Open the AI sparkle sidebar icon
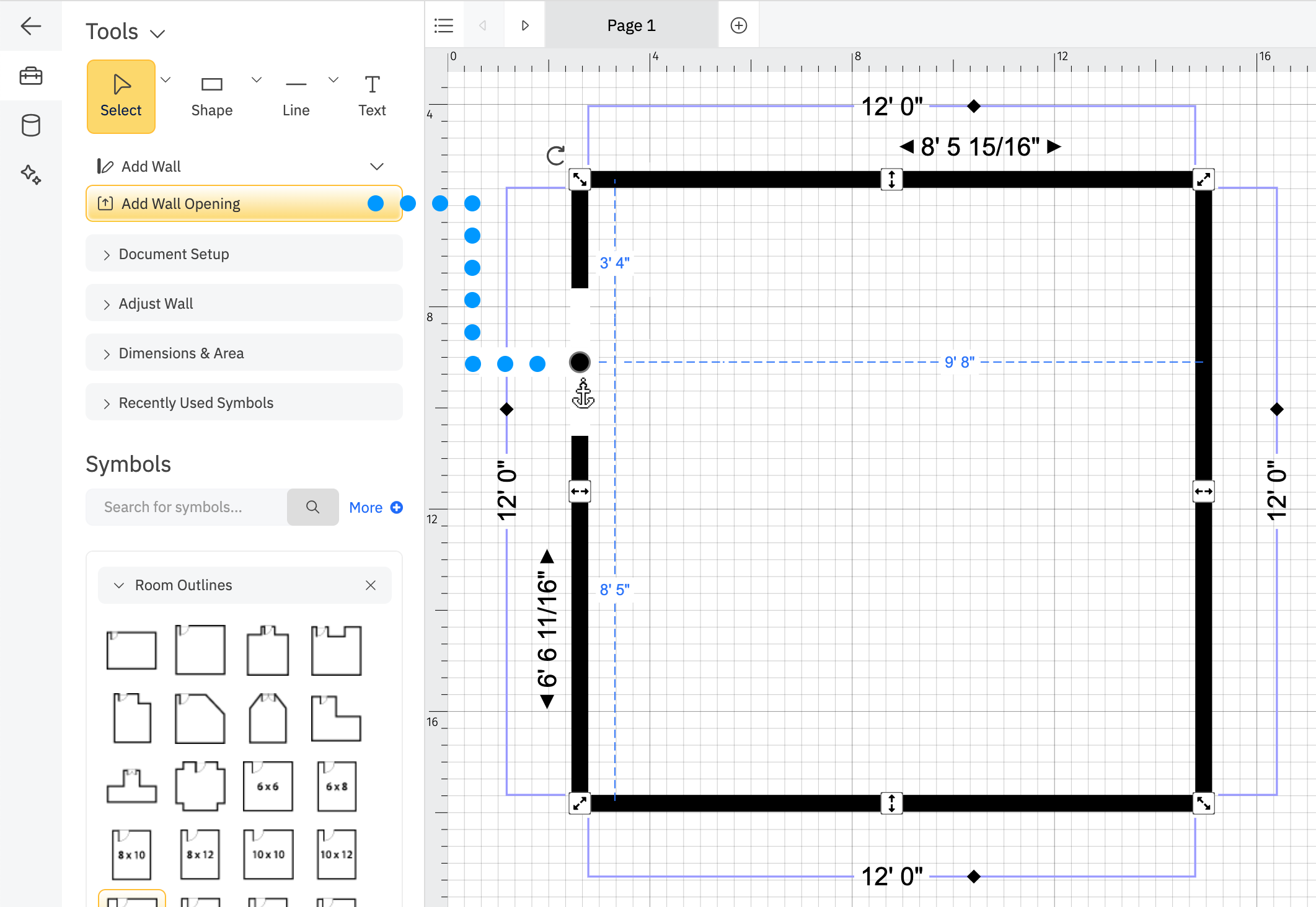This screenshot has height=907, width=1316. (x=30, y=175)
